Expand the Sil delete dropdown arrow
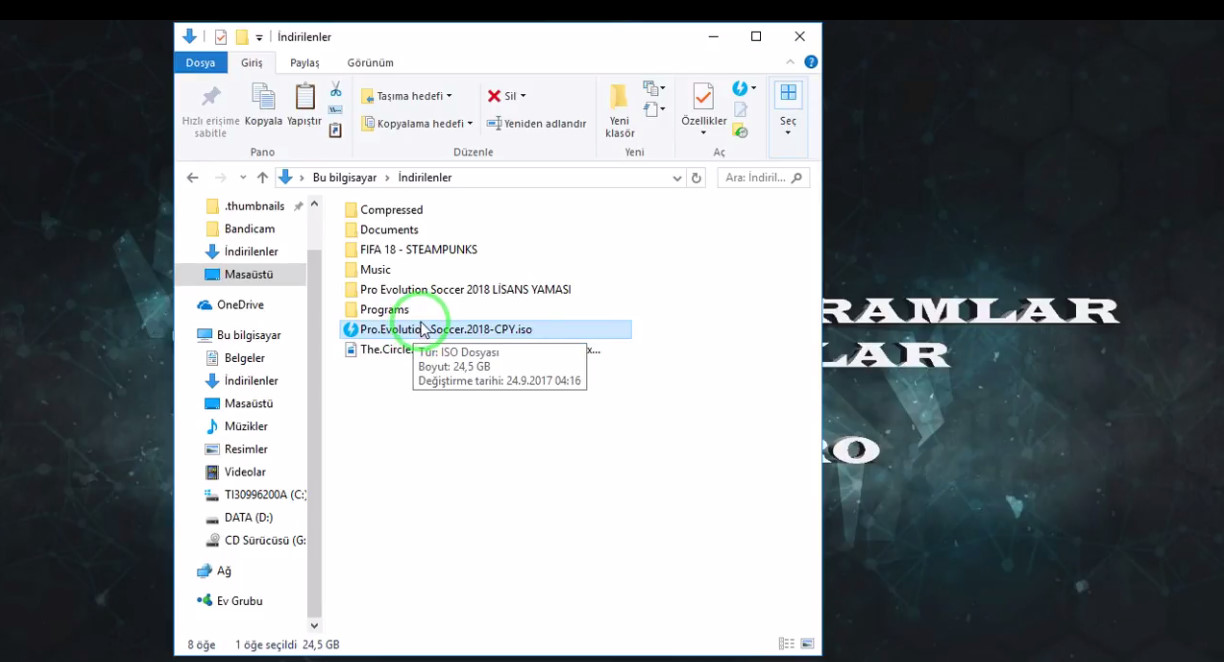This screenshot has width=1224, height=662. tap(523, 96)
